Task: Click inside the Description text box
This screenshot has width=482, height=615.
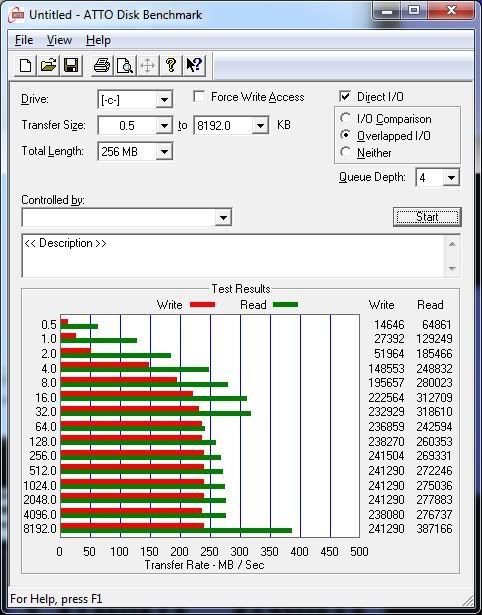Action: click(x=233, y=256)
